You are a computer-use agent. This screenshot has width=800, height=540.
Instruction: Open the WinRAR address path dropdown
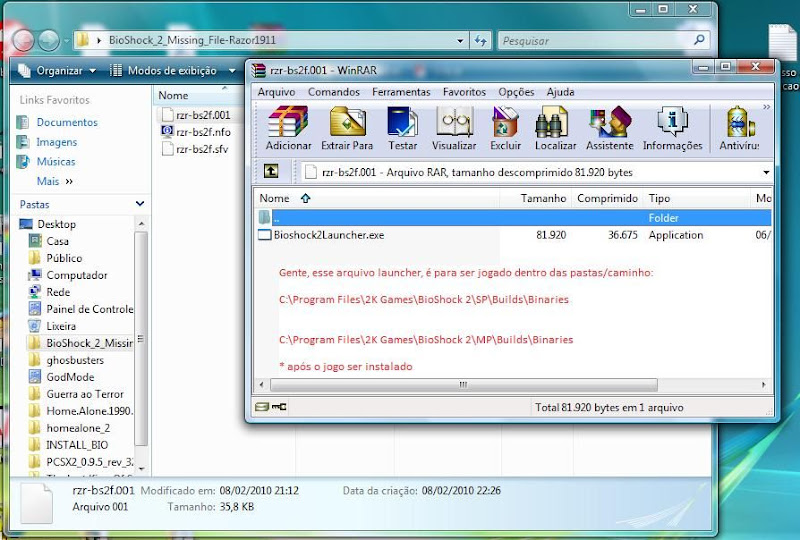[x=766, y=173]
